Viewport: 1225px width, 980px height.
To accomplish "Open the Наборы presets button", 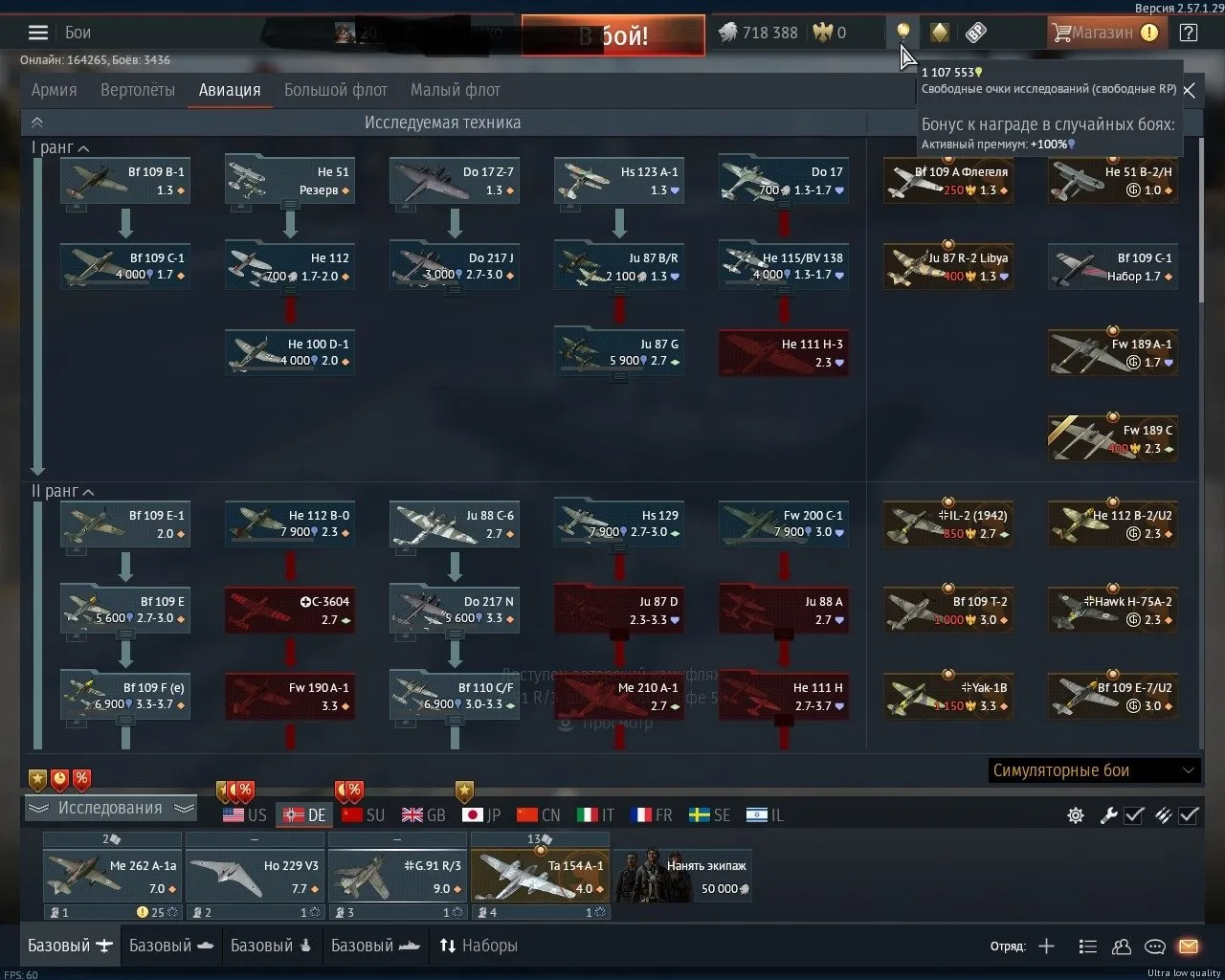I will (479, 946).
